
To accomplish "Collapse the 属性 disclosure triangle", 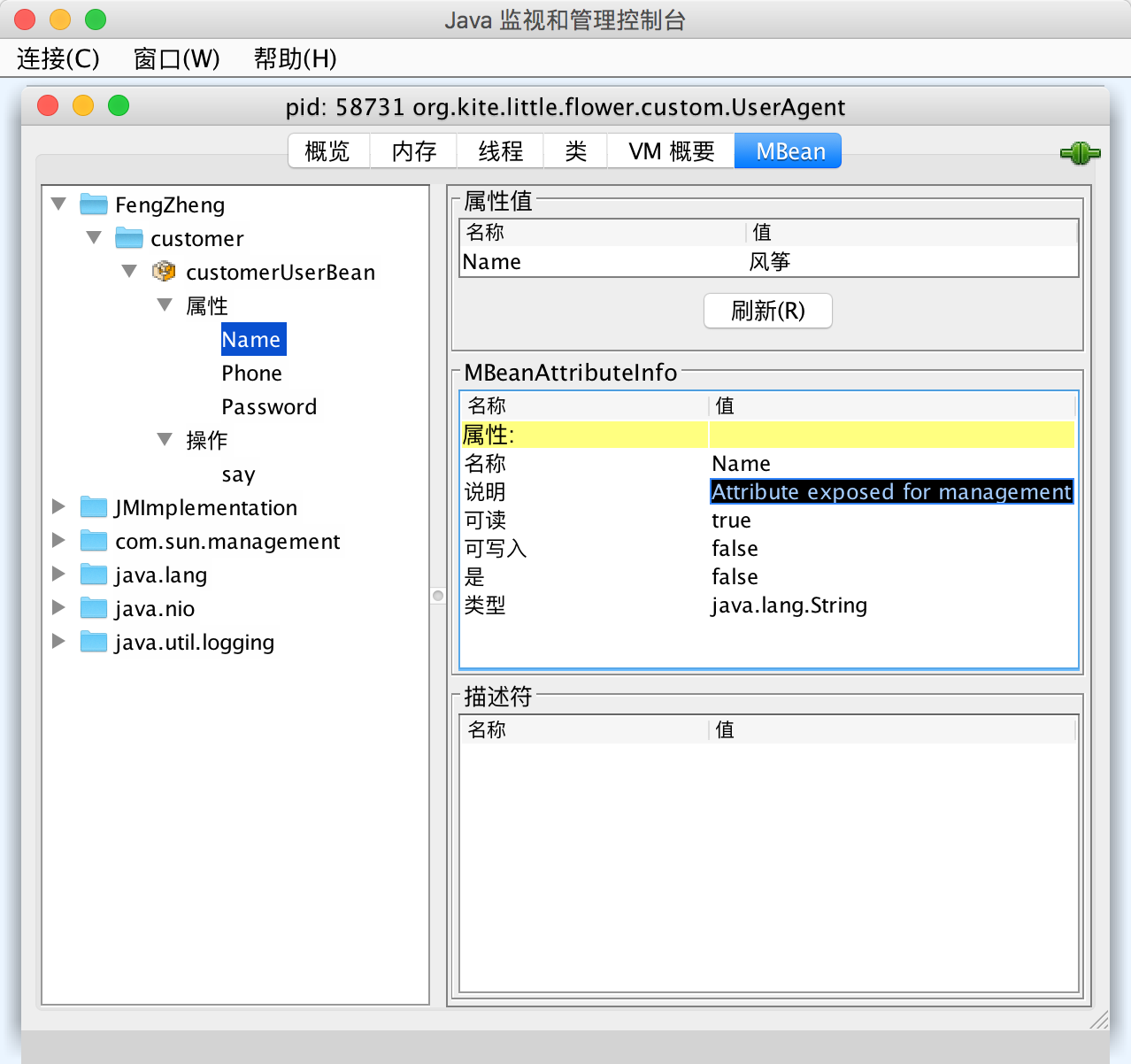I will tap(164, 305).
